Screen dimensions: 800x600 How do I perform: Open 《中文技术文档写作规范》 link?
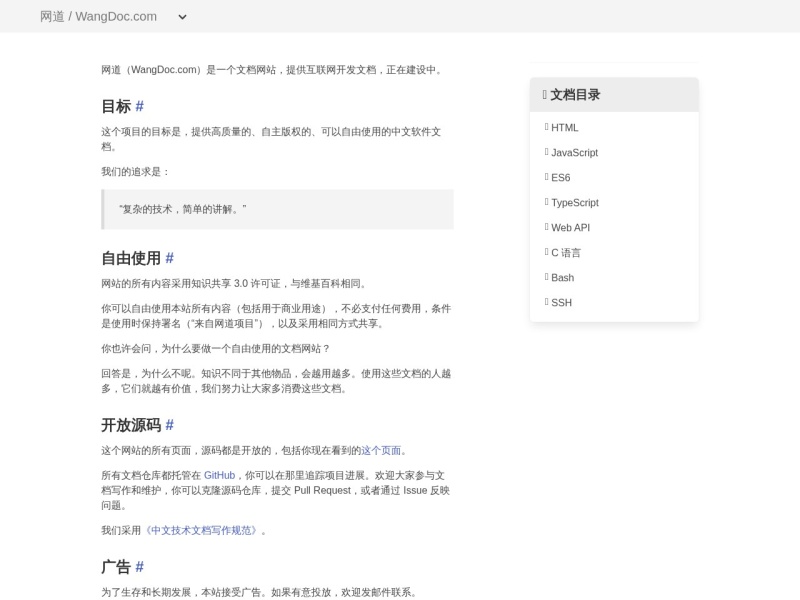201,531
